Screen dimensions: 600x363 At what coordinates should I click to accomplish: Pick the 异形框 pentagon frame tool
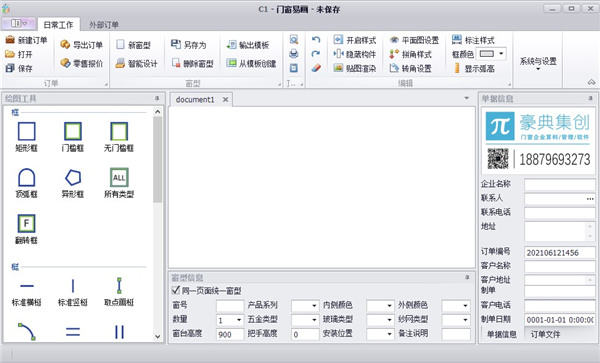(73, 183)
